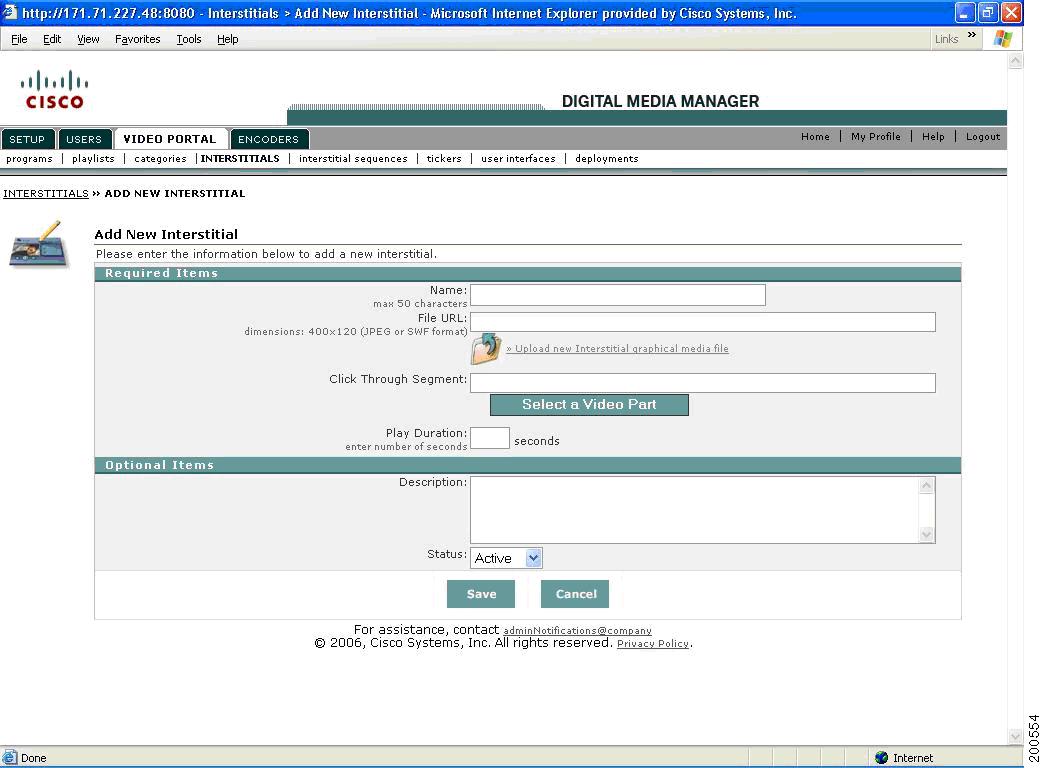This screenshot has height=768, width=1042.
Task: Click the adminNotifications@company email link
Action: click(577, 630)
